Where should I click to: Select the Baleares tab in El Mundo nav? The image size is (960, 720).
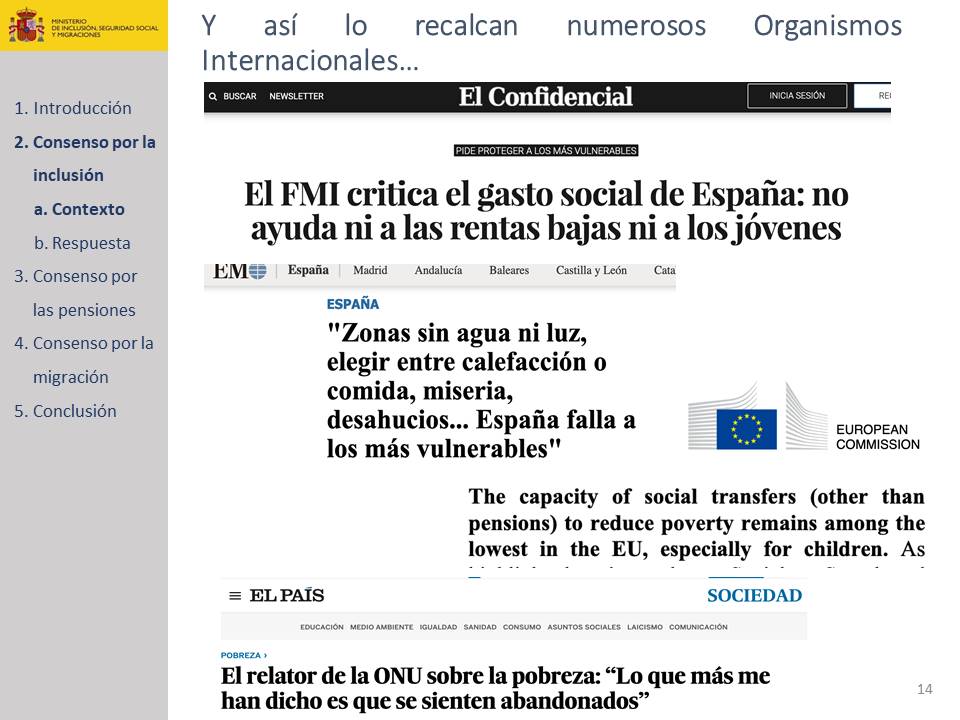[x=509, y=270]
